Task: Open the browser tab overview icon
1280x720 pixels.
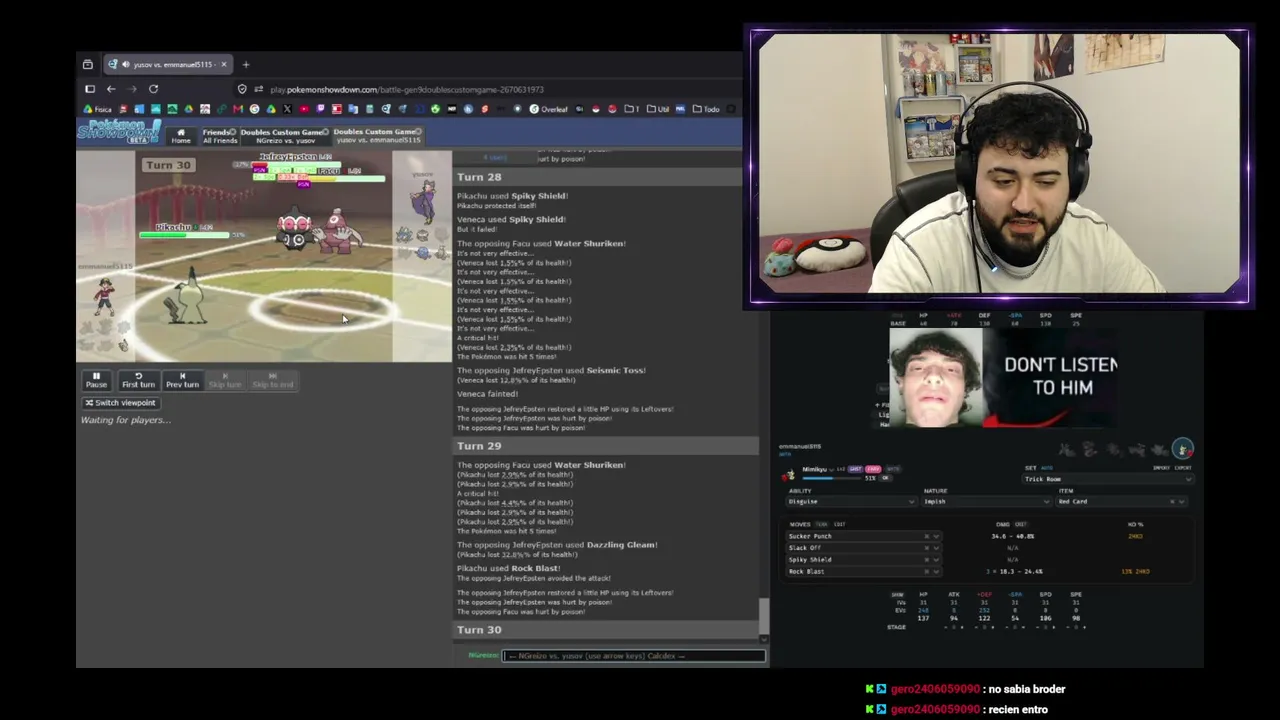Action: click(x=88, y=65)
